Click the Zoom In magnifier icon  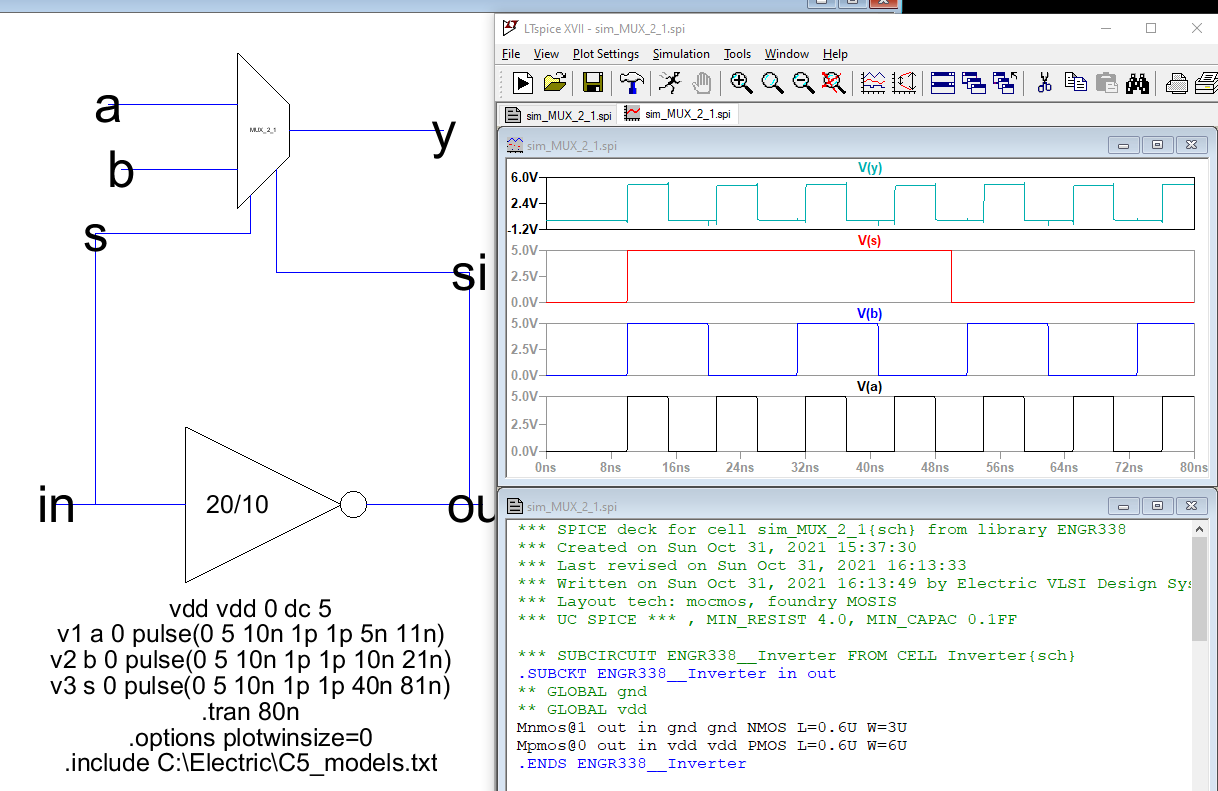click(x=740, y=83)
